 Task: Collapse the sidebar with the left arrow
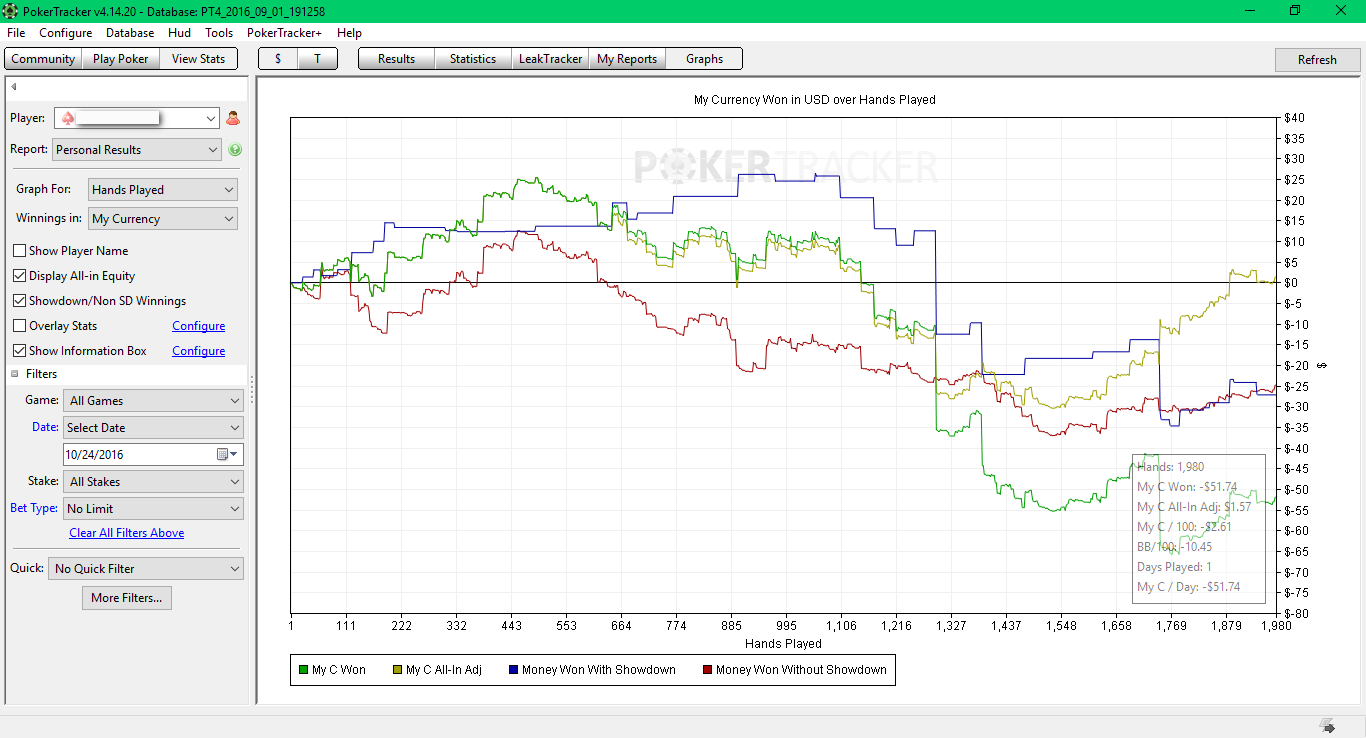point(14,87)
